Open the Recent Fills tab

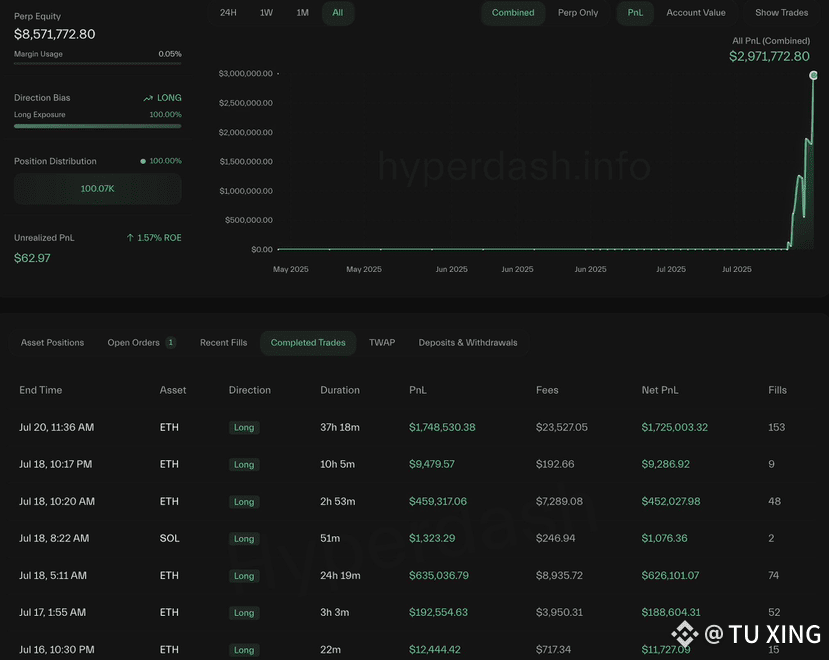tap(224, 343)
